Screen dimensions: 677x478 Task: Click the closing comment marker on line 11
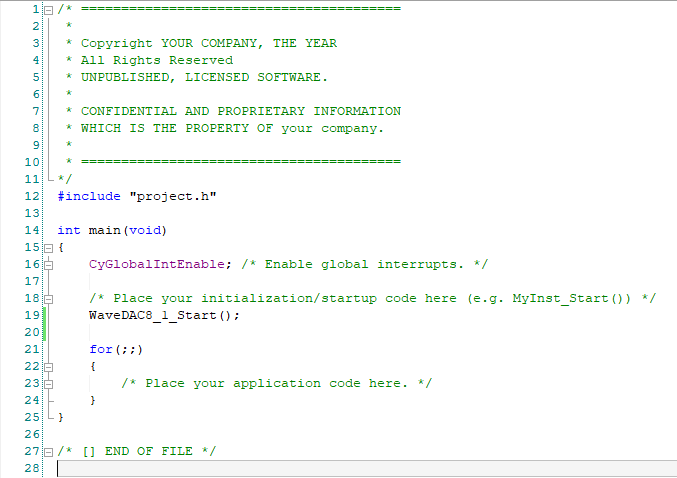[65, 178]
